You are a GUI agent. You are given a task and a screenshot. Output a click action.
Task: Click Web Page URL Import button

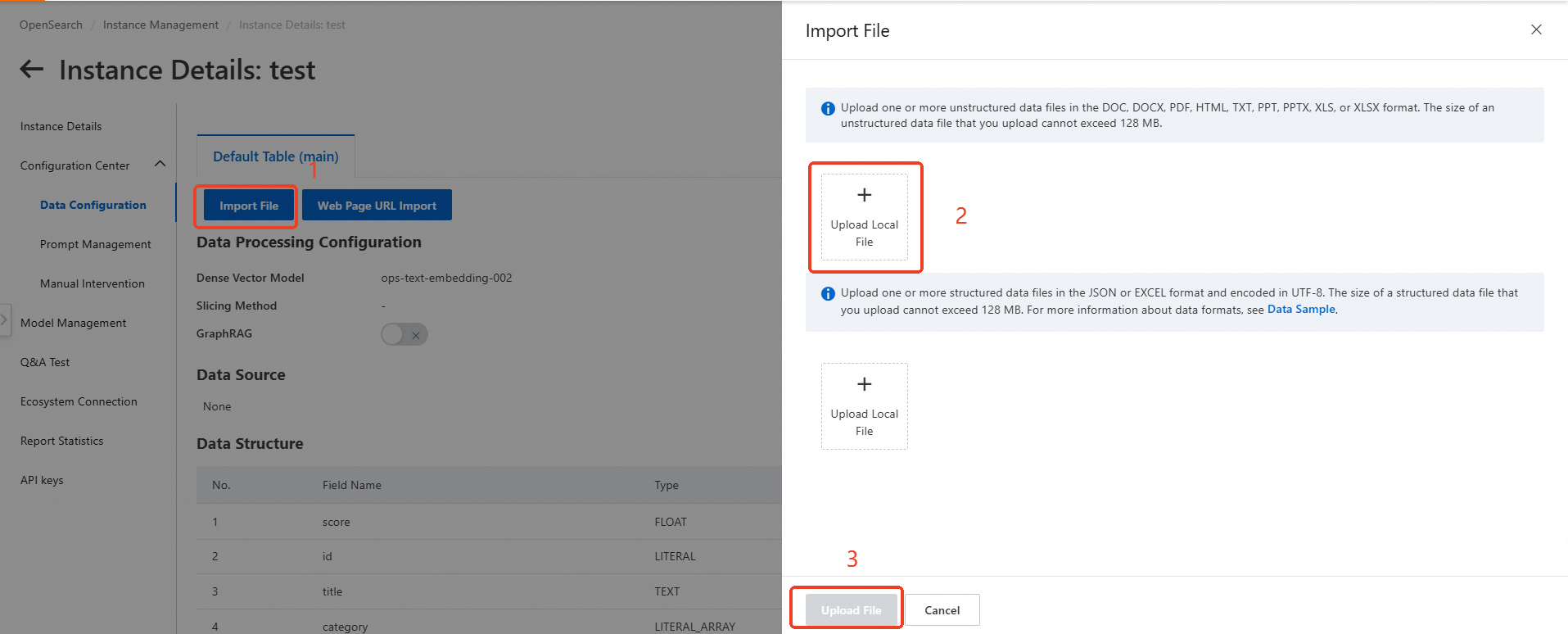[x=377, y=206]
